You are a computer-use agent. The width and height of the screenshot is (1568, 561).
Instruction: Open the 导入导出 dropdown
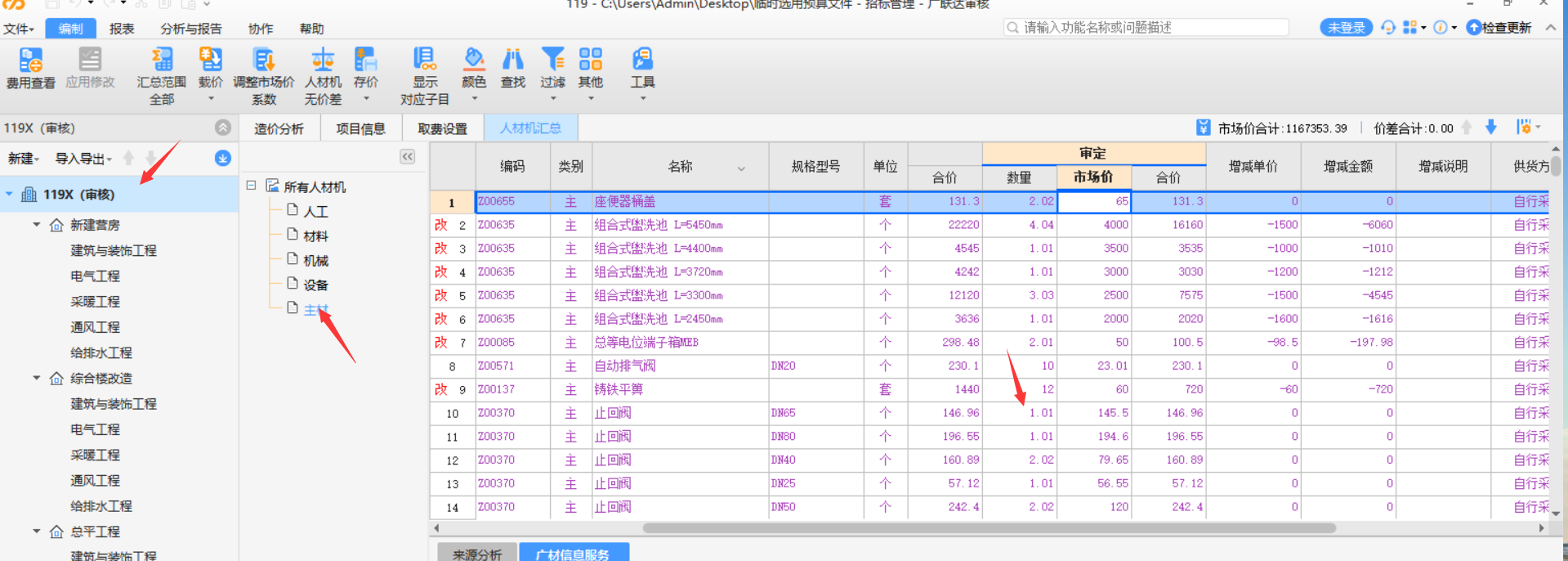point(83,159)
